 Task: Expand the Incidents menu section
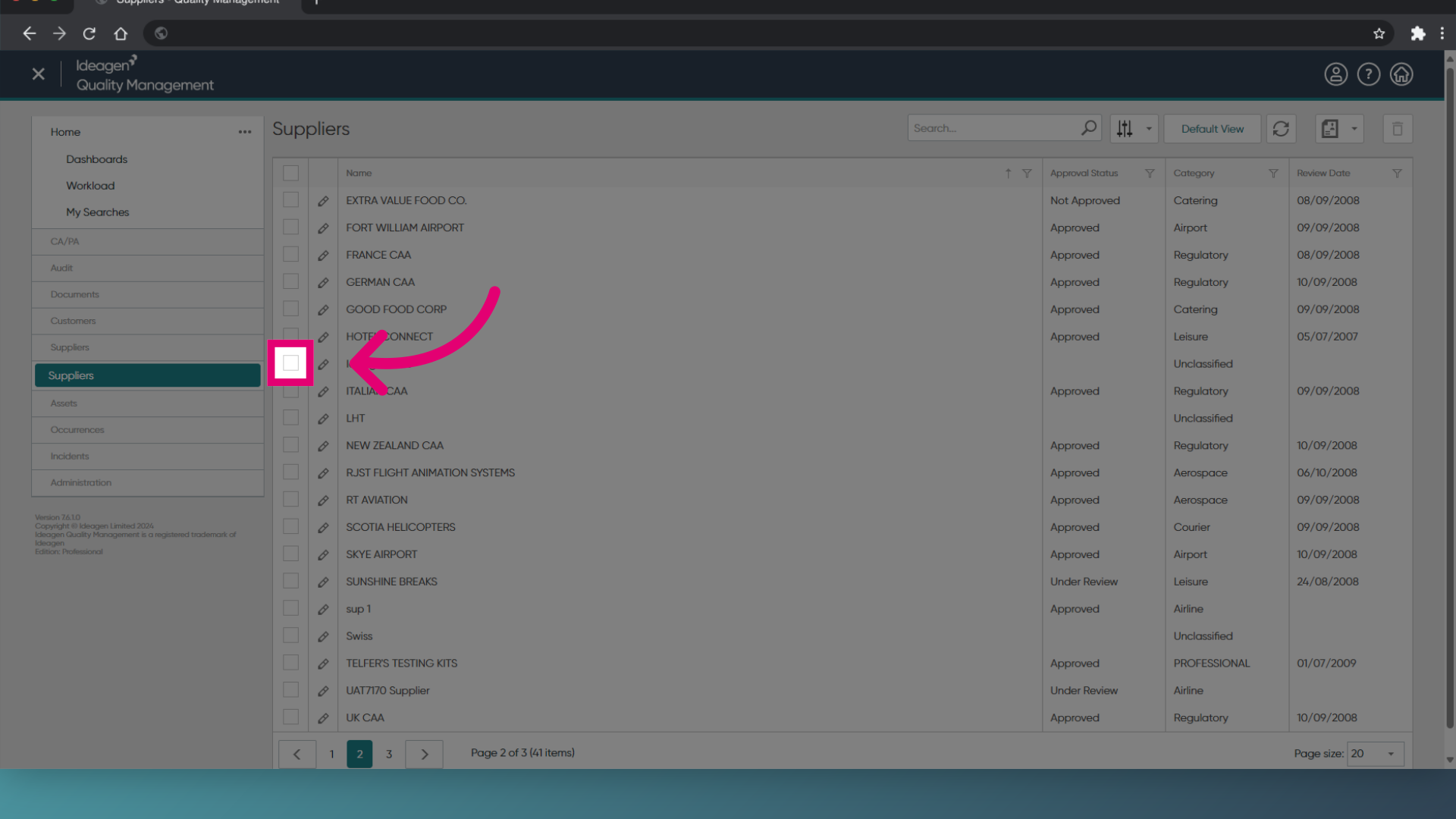(148, 457)
